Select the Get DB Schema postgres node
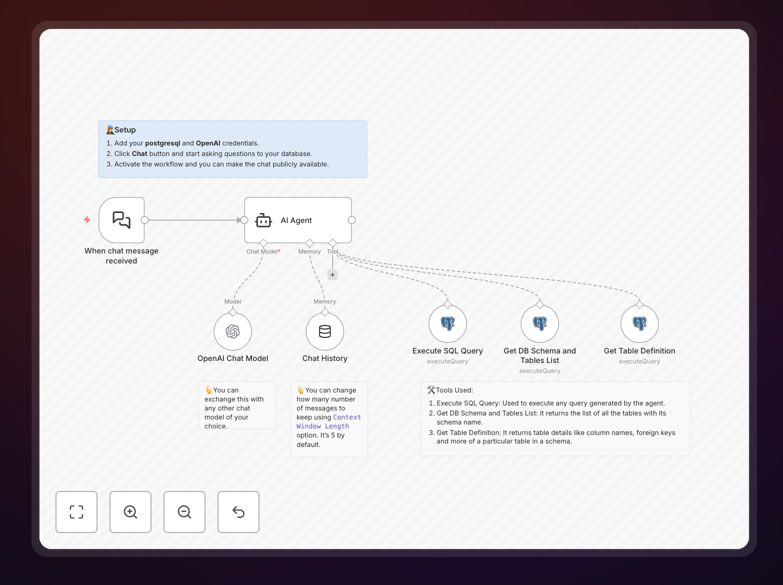This screenshot has width=783, height=585. (540, 324)
